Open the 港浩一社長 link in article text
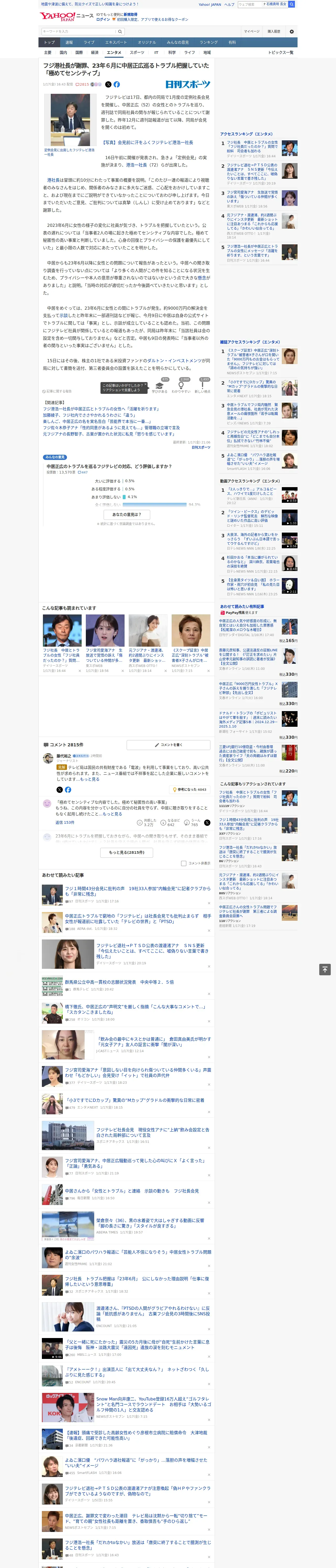This screenshot has width=336, height=1568. pos(137,165)
